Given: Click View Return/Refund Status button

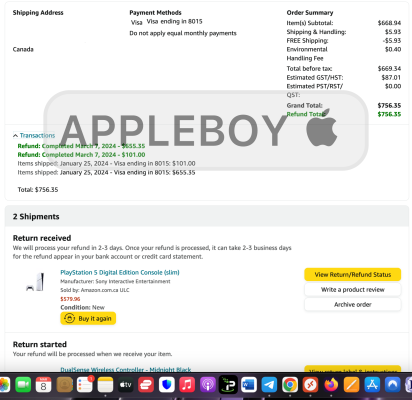Looking at the screenshot, I should [353, 275].
